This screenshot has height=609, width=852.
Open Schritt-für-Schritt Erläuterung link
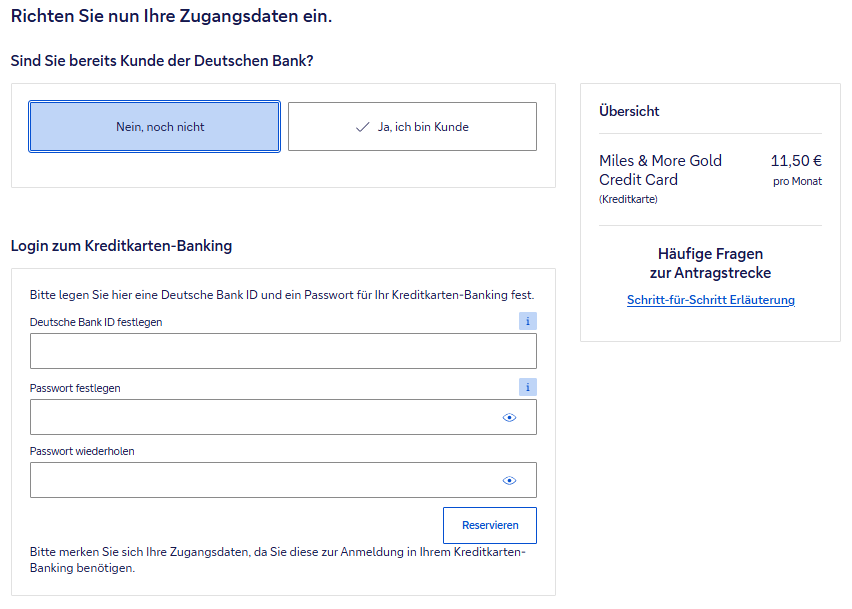coord(710,300)
